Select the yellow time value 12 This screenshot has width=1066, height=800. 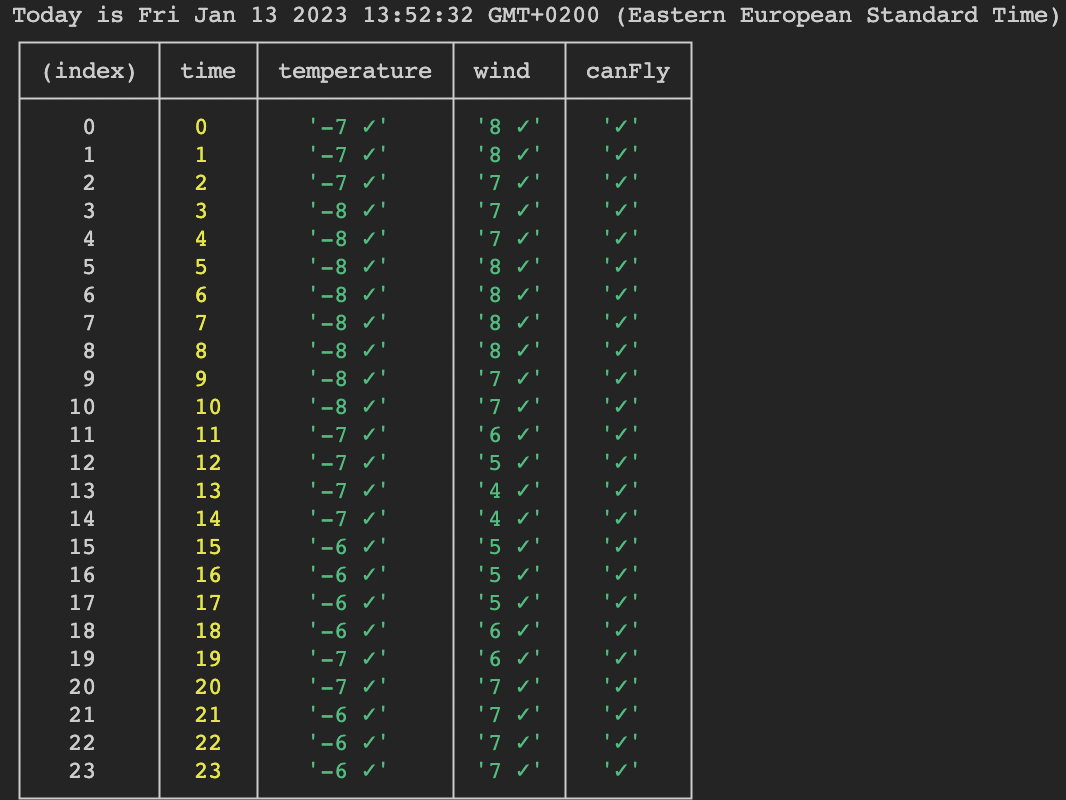coord(208,463)
